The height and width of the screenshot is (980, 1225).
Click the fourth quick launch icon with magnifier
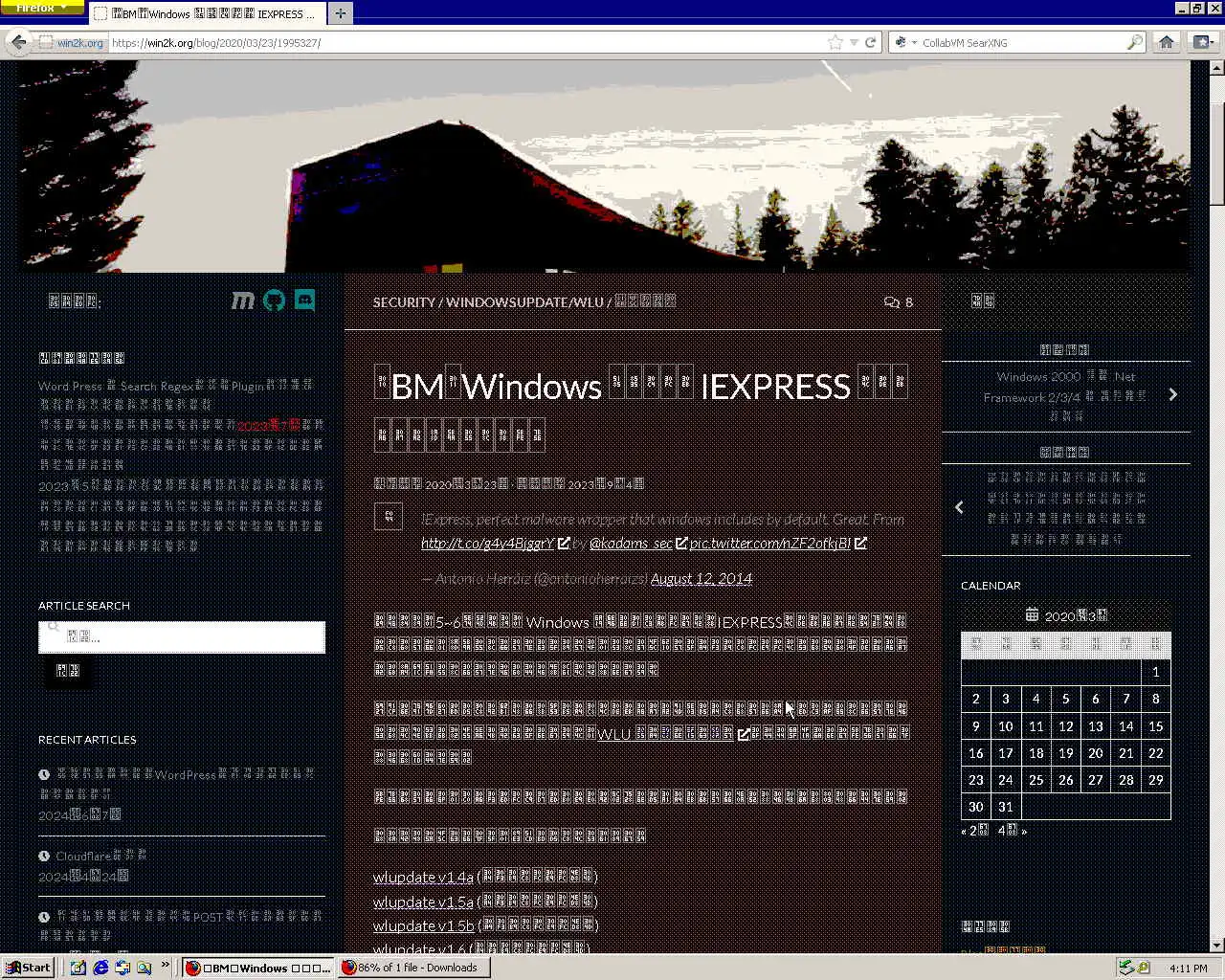pyautogui.click(x=145, y=968)
